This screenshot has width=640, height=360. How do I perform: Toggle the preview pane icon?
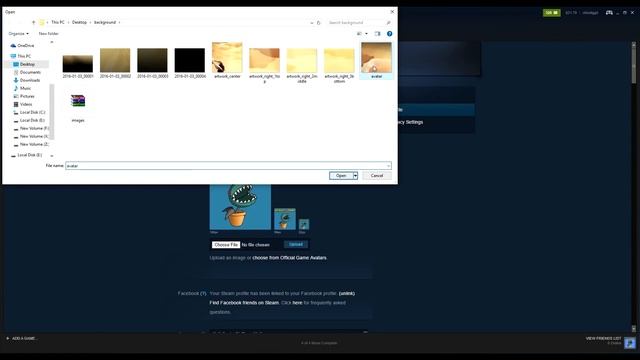point(378,34)
